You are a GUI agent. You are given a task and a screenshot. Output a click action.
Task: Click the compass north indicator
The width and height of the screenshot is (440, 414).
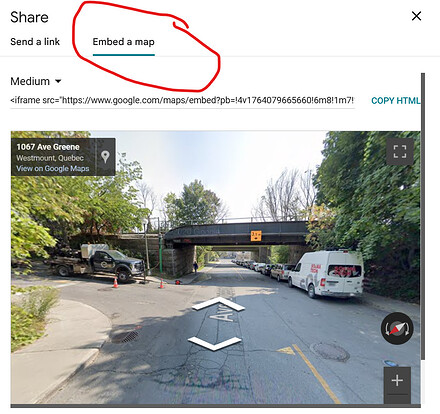tap(396, 329)
